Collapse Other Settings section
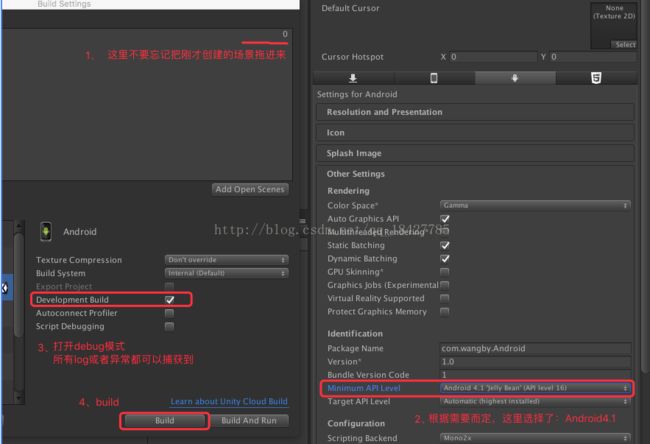This screenshot has width=650, height=444. click(475, 174)
